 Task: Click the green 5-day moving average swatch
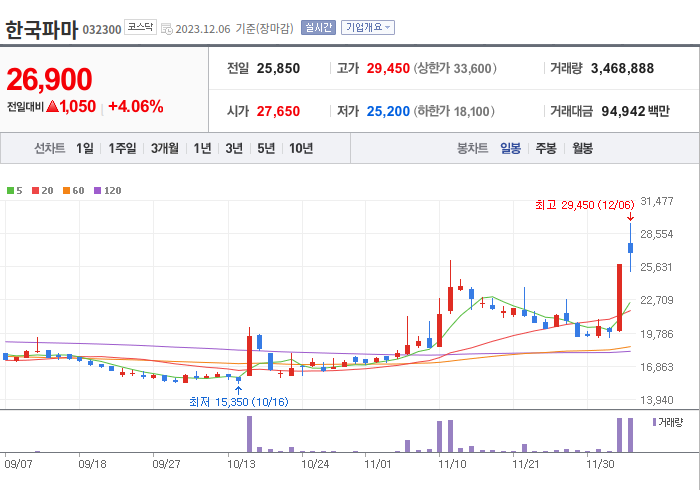pyautogui.click(x=10, y=191)
